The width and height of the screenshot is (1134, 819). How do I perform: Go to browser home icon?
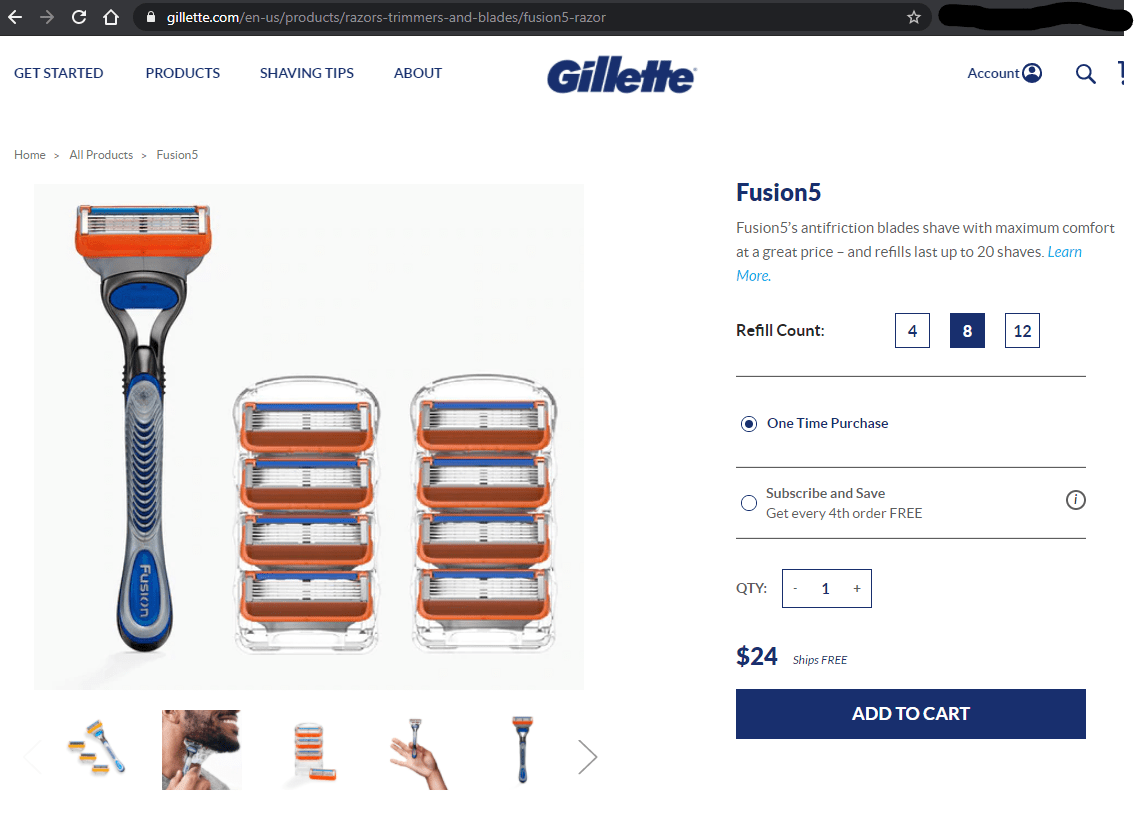pos(111,17)
